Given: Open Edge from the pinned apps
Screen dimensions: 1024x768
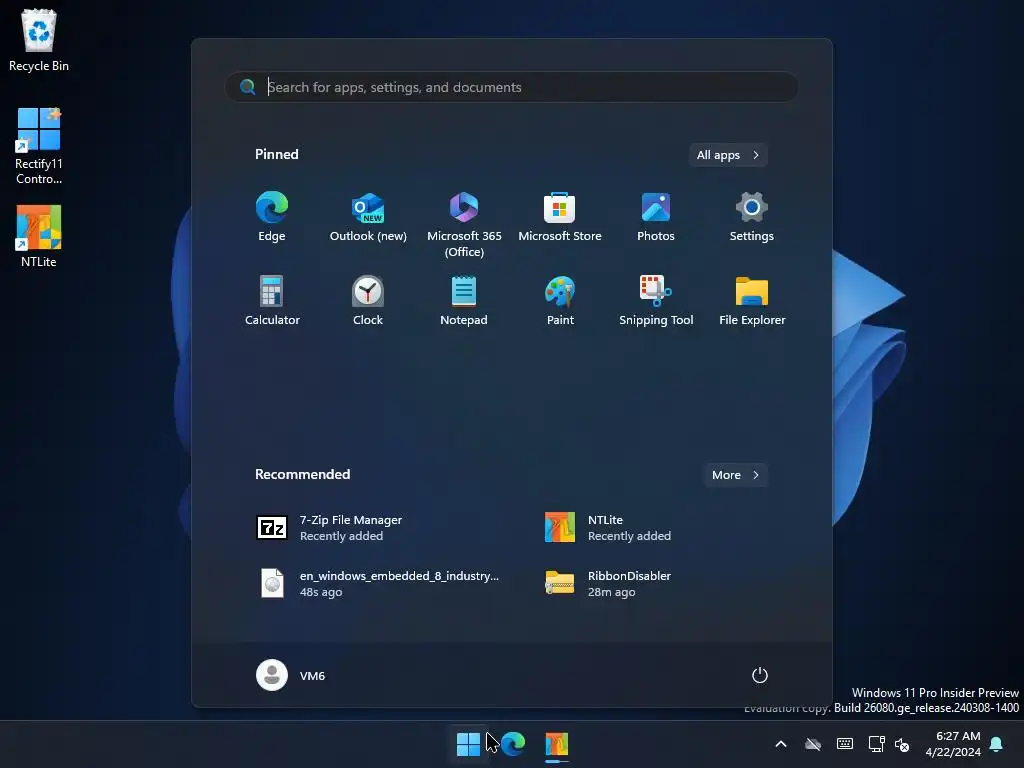Looking at the screenshot, I should [272, 218].
